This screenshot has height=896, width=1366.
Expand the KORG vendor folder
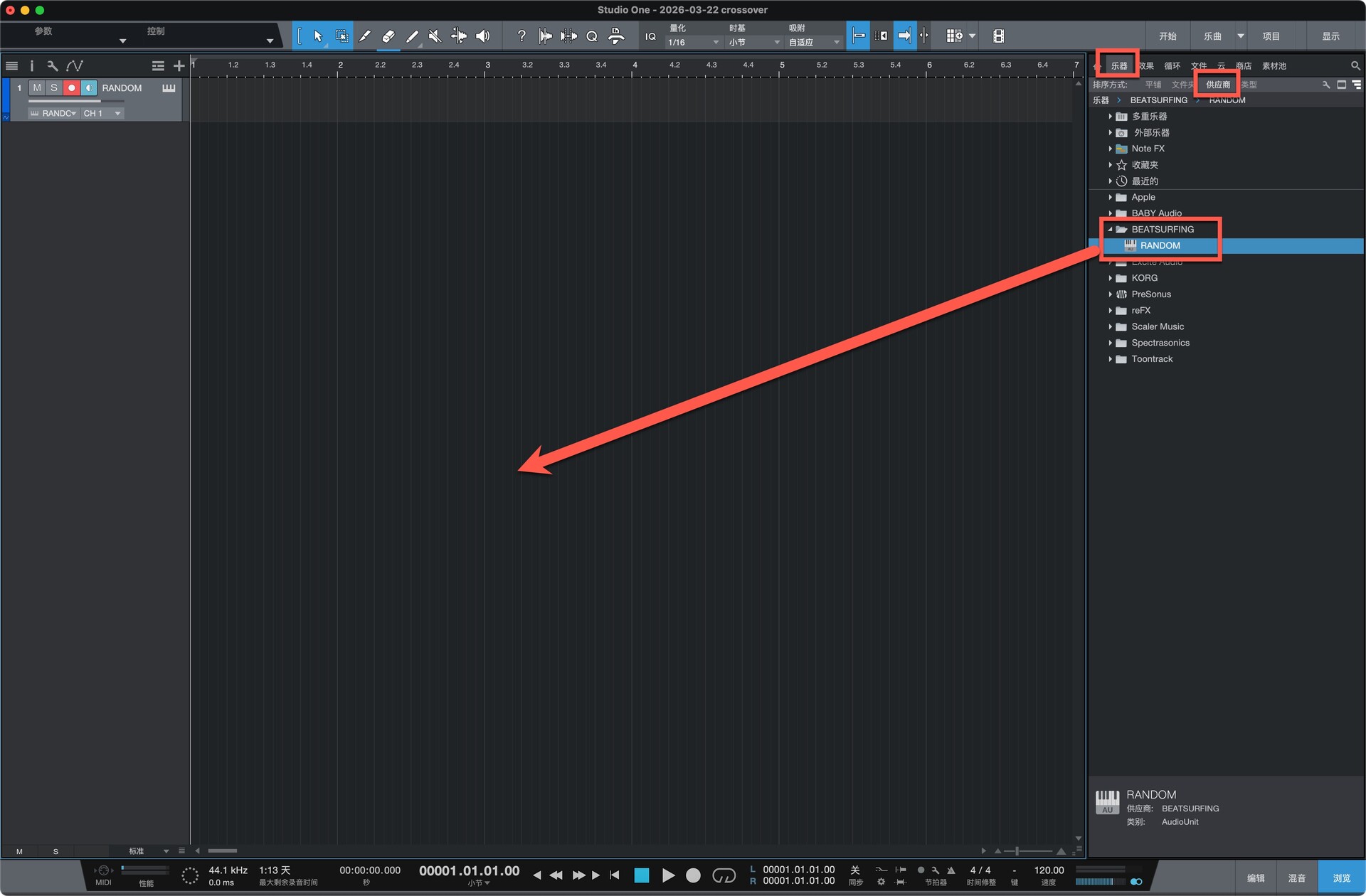[x=1110, y=278]
